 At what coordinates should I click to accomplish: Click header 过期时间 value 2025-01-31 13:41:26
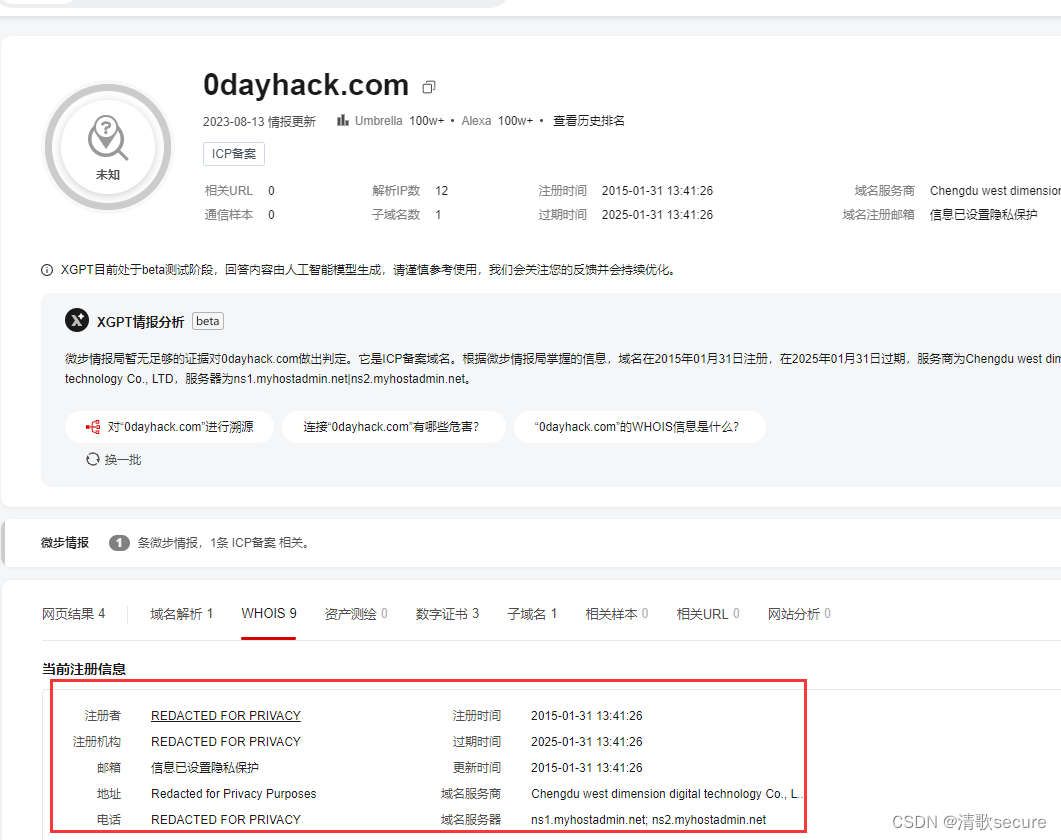657,215
